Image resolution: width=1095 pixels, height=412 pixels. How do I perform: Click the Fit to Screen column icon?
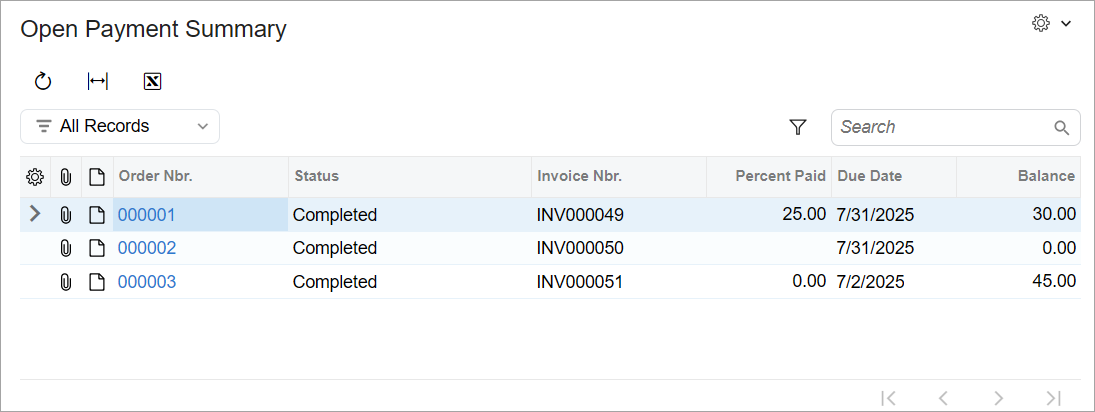(x=98, y=82)
